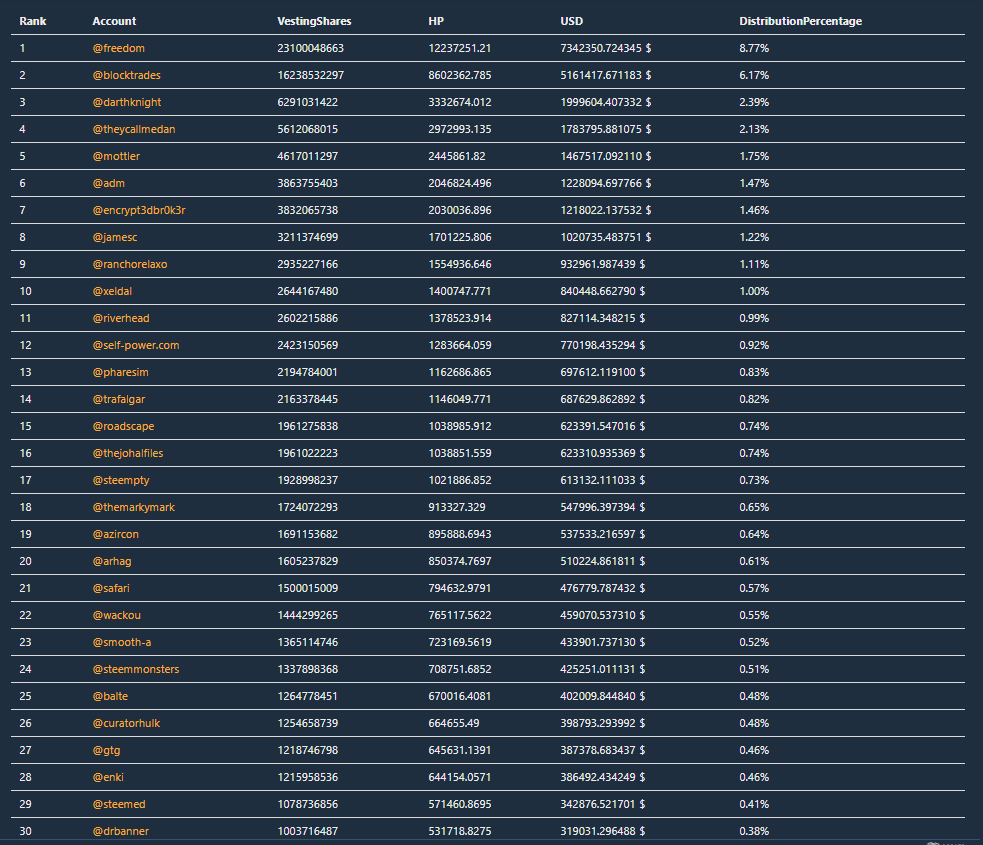Open the @freedom account link
Viewport: 983px width, 845px height.
(118, 48)
